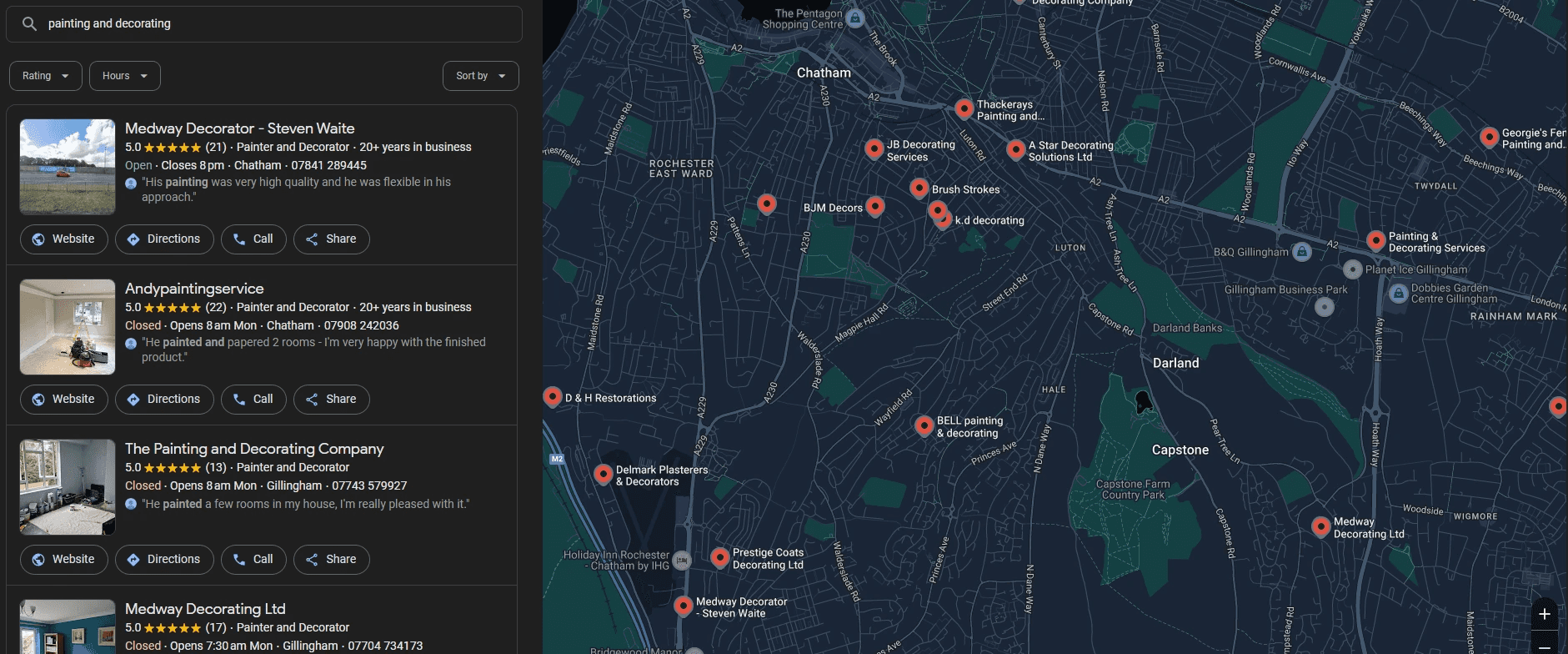Viewport: 1568px width, 654px height.
Task: Open the Medway Decorating Ltd listing title
Action: [205, 609]
